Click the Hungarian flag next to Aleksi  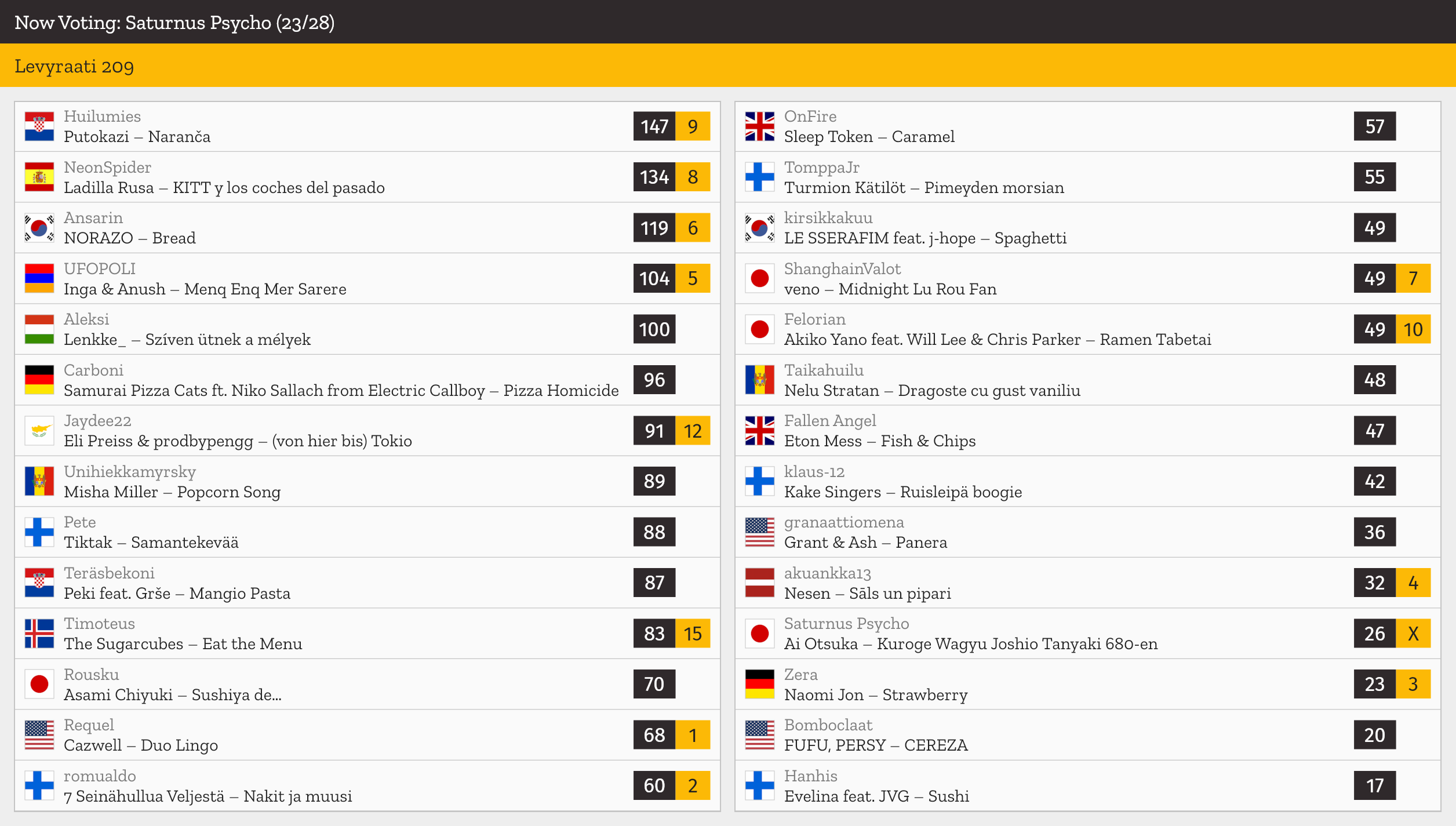pyautogui.click(x=39, y=329)
